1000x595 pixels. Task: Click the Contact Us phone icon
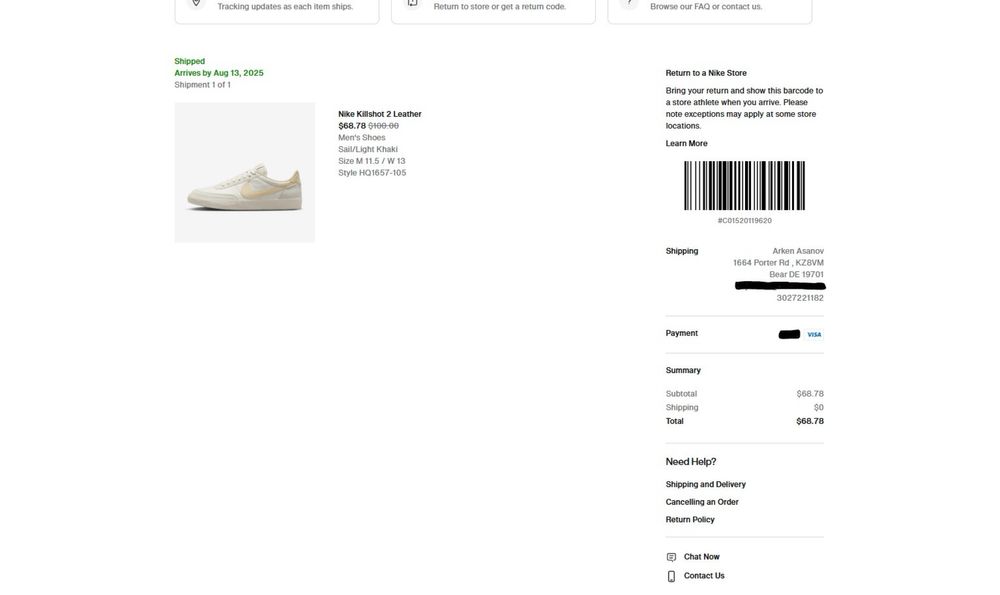[671, 576]
